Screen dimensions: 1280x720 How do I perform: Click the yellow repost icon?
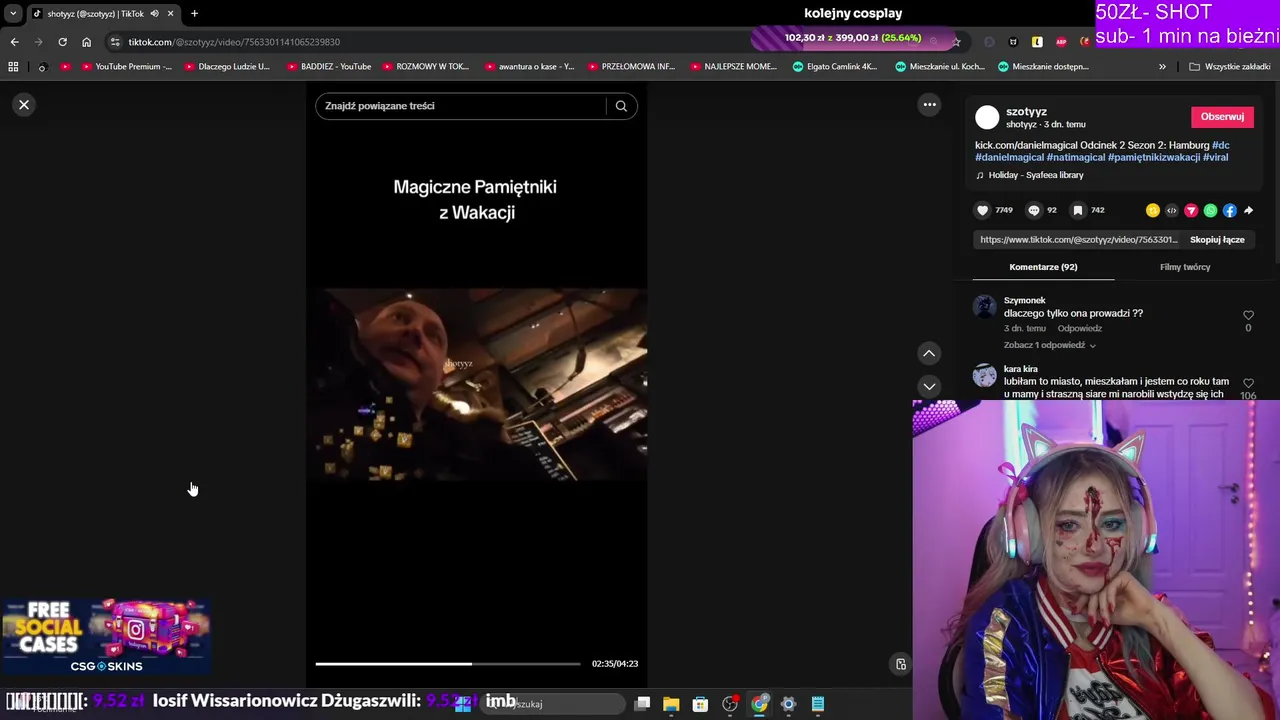click(x=1153, y=210)
